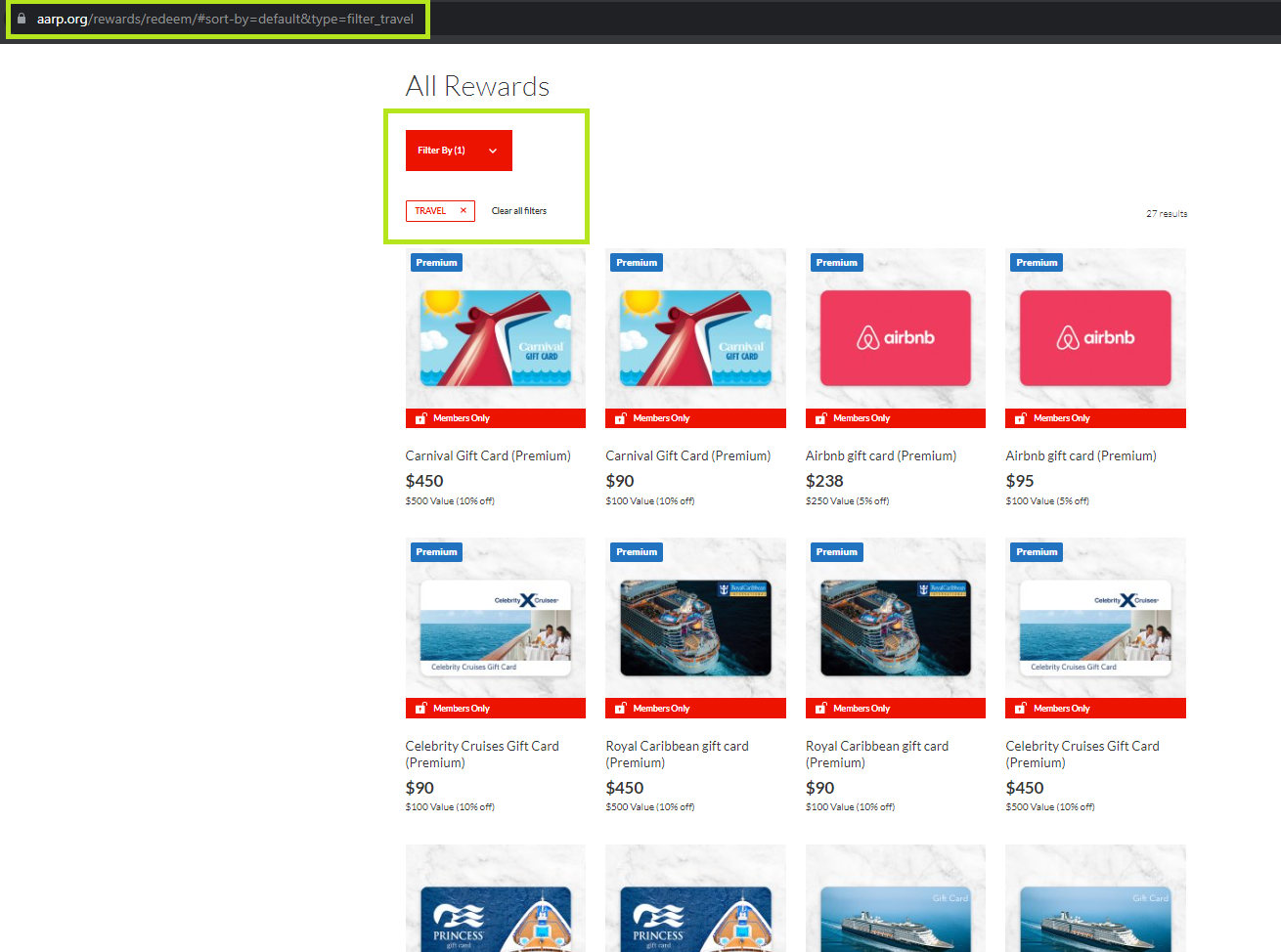The height and width of the screenshot is (952, 1281).
Task: Click the padlock icon in the address bar
Action: [x=22, y=19]
